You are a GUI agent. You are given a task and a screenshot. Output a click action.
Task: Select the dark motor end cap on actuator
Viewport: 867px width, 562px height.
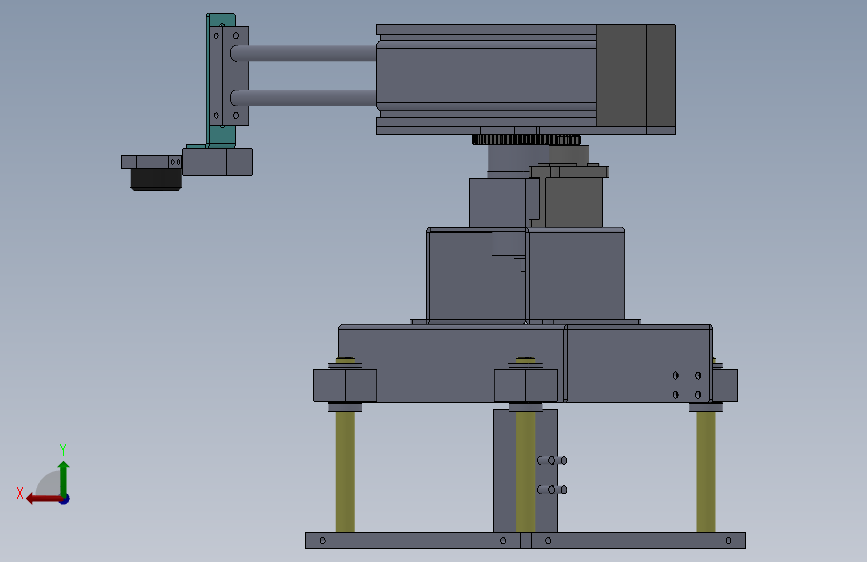[x=636, y=76]
